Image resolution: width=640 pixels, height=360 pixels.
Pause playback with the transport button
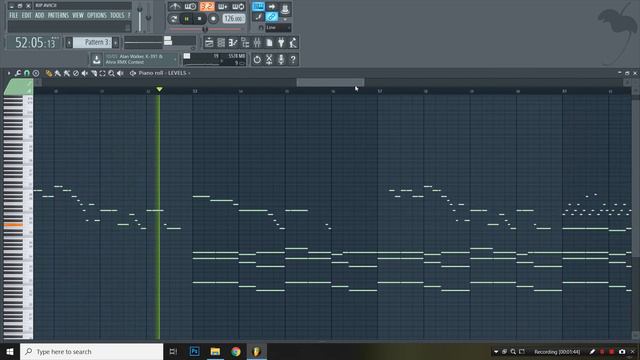[x=187, y=19]
